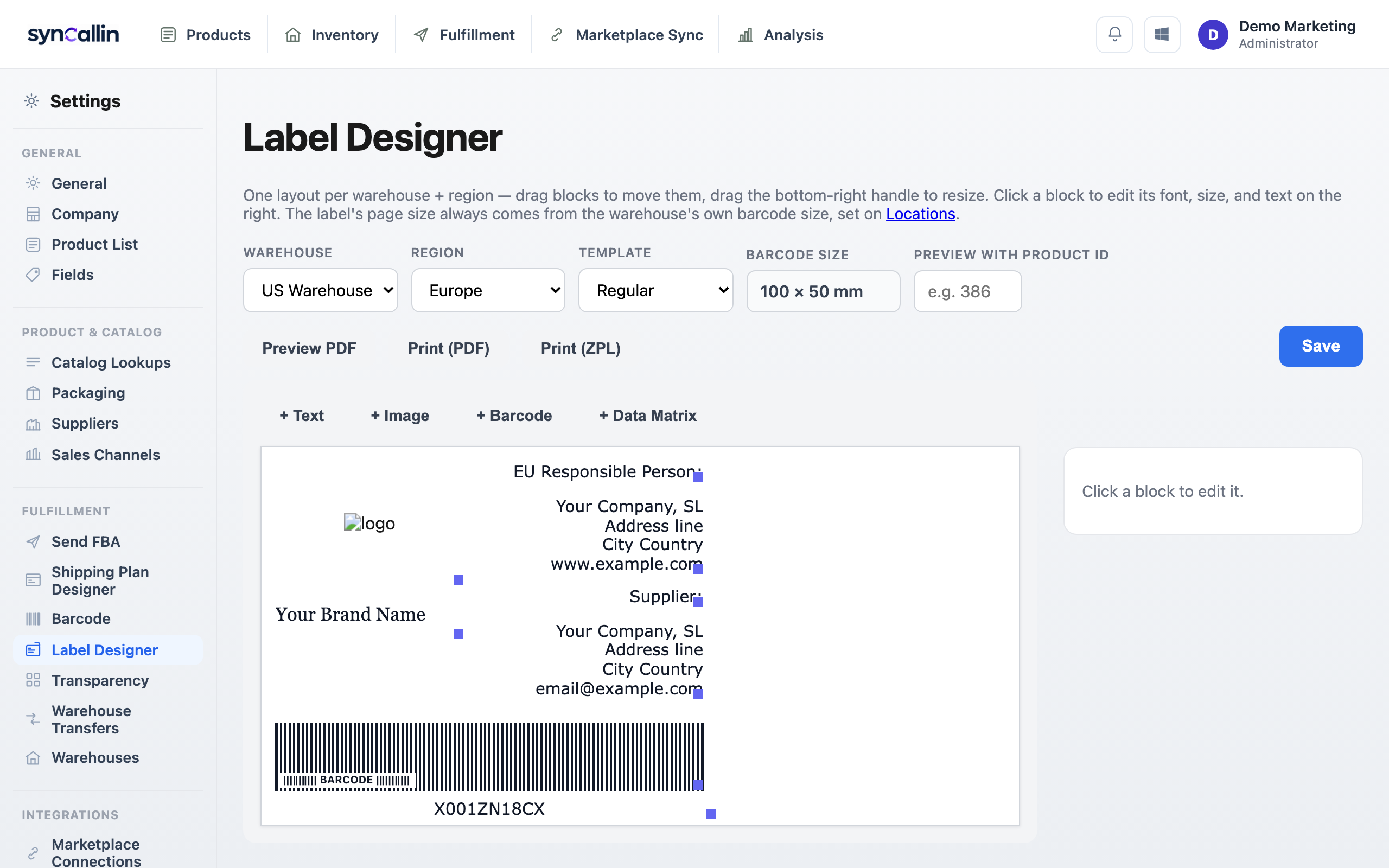Screen dimensions: 1389x868
Task: Click the Inventory house icon
Action: [x=293, y=35]
